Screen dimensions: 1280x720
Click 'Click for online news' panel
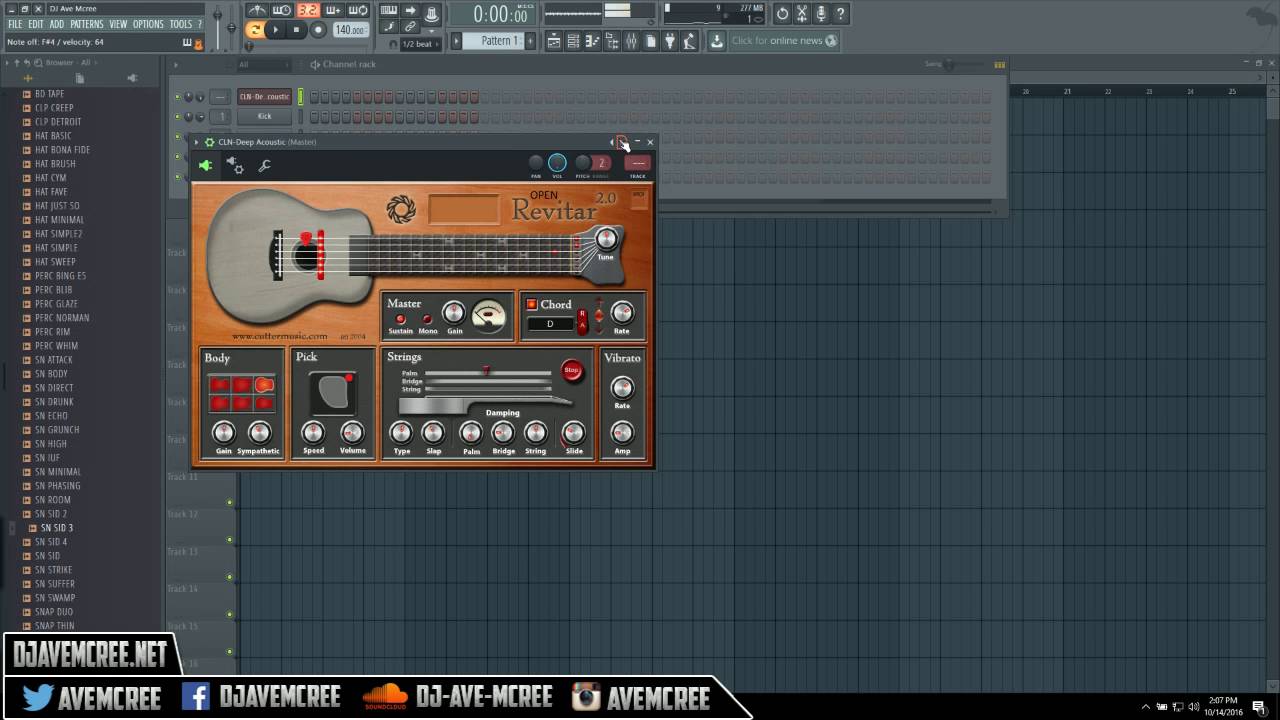[784, 41]
